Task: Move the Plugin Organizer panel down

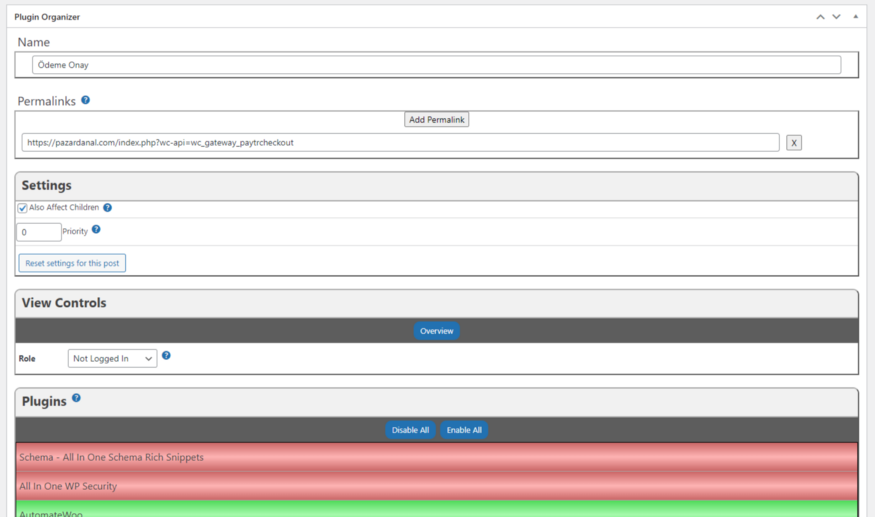Action: pyautogui.click(x=836, y=17)
